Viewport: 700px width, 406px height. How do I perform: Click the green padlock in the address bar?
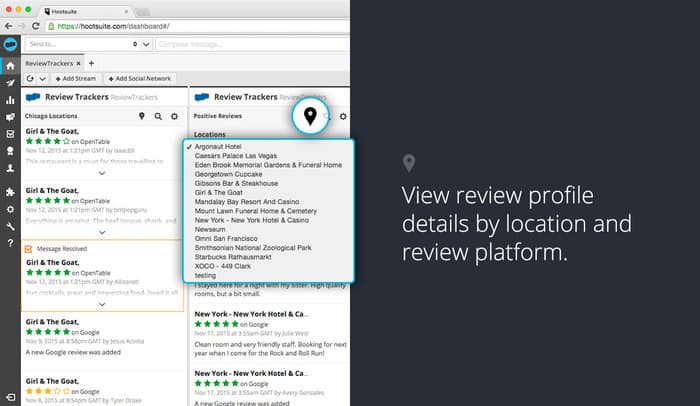click(x=51, y=26)
